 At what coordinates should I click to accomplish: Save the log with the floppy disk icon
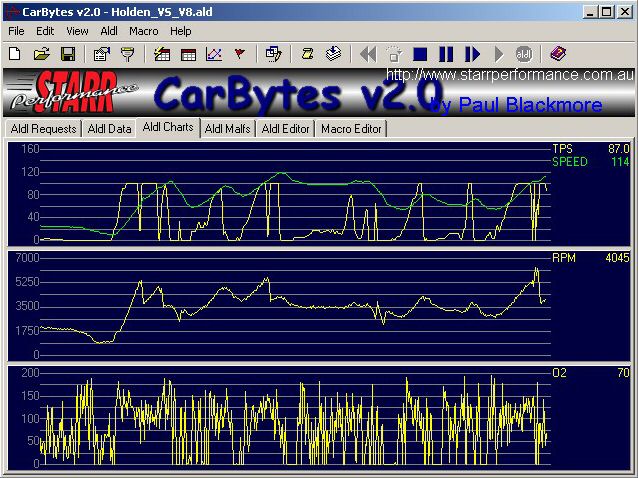(68, 54)
